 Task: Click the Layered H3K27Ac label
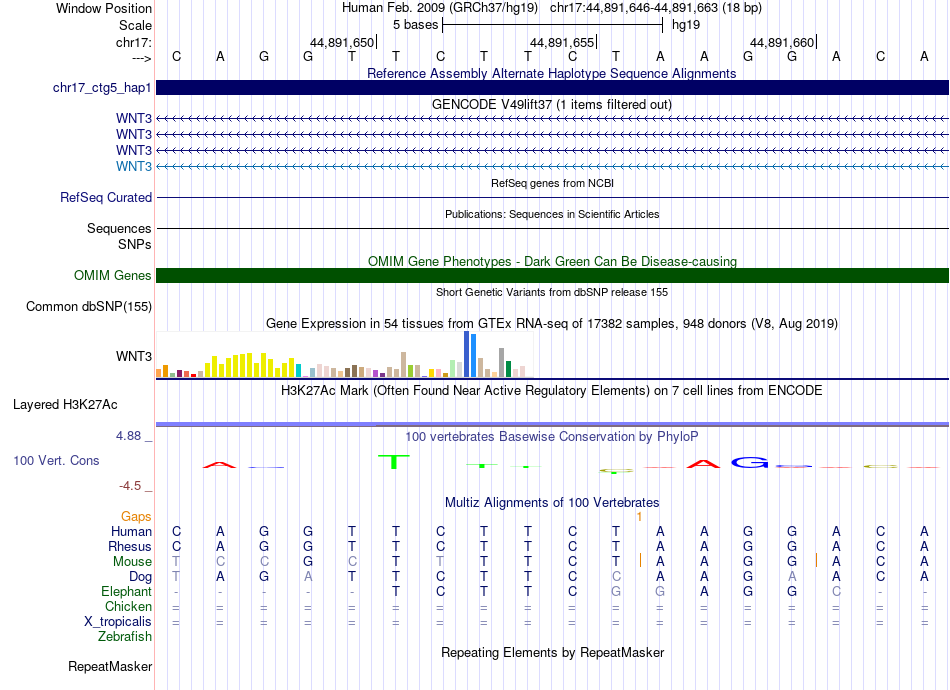pyautogui.click(x=65, y=405)
